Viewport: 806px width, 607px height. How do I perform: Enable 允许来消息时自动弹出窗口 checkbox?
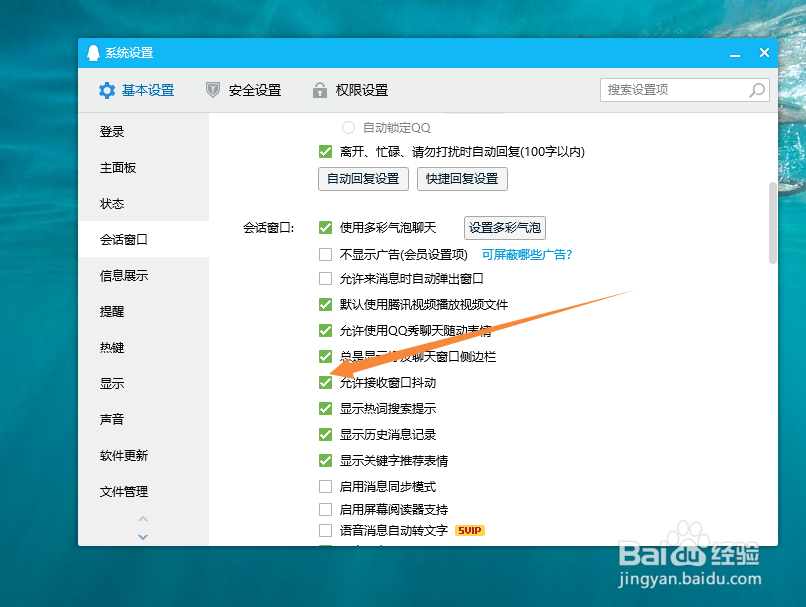[325, 279]
